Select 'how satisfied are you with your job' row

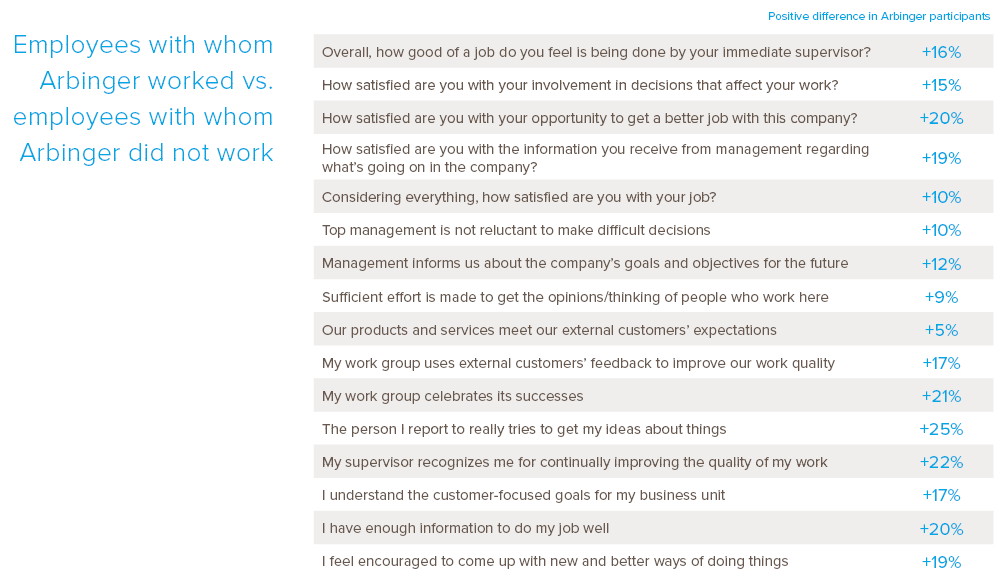coord(519,197)
